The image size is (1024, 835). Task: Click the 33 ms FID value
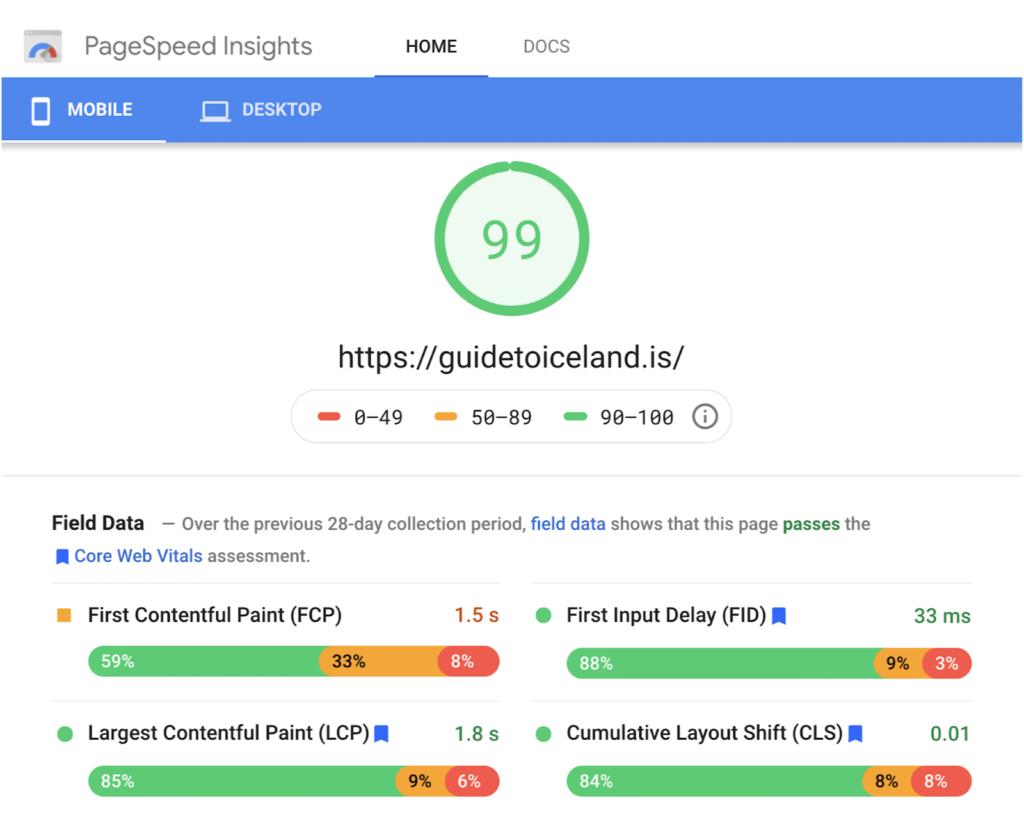(x=942, y=616)
